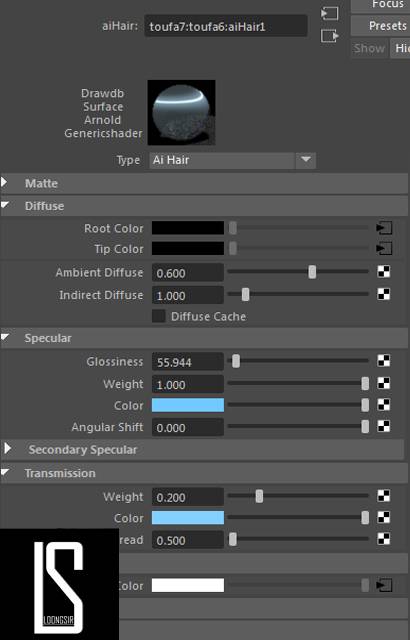Screen dimensions: 410x640
Task: Click checker map button for Indirect Diffuse
Action: click(383, 294)
